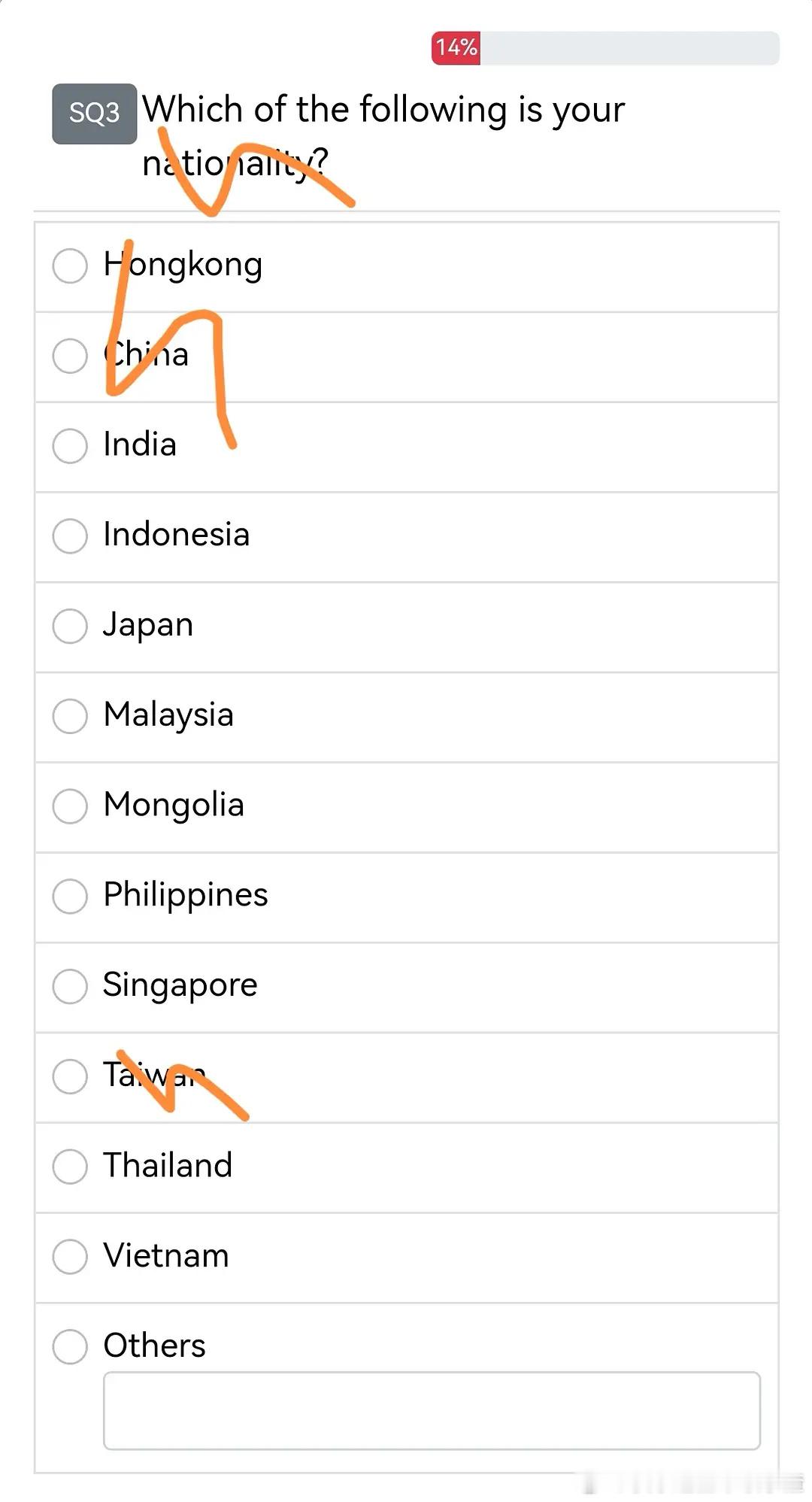The image size is (812, 1502).
Task: Select Mongolia radio button
Action: 70,806
